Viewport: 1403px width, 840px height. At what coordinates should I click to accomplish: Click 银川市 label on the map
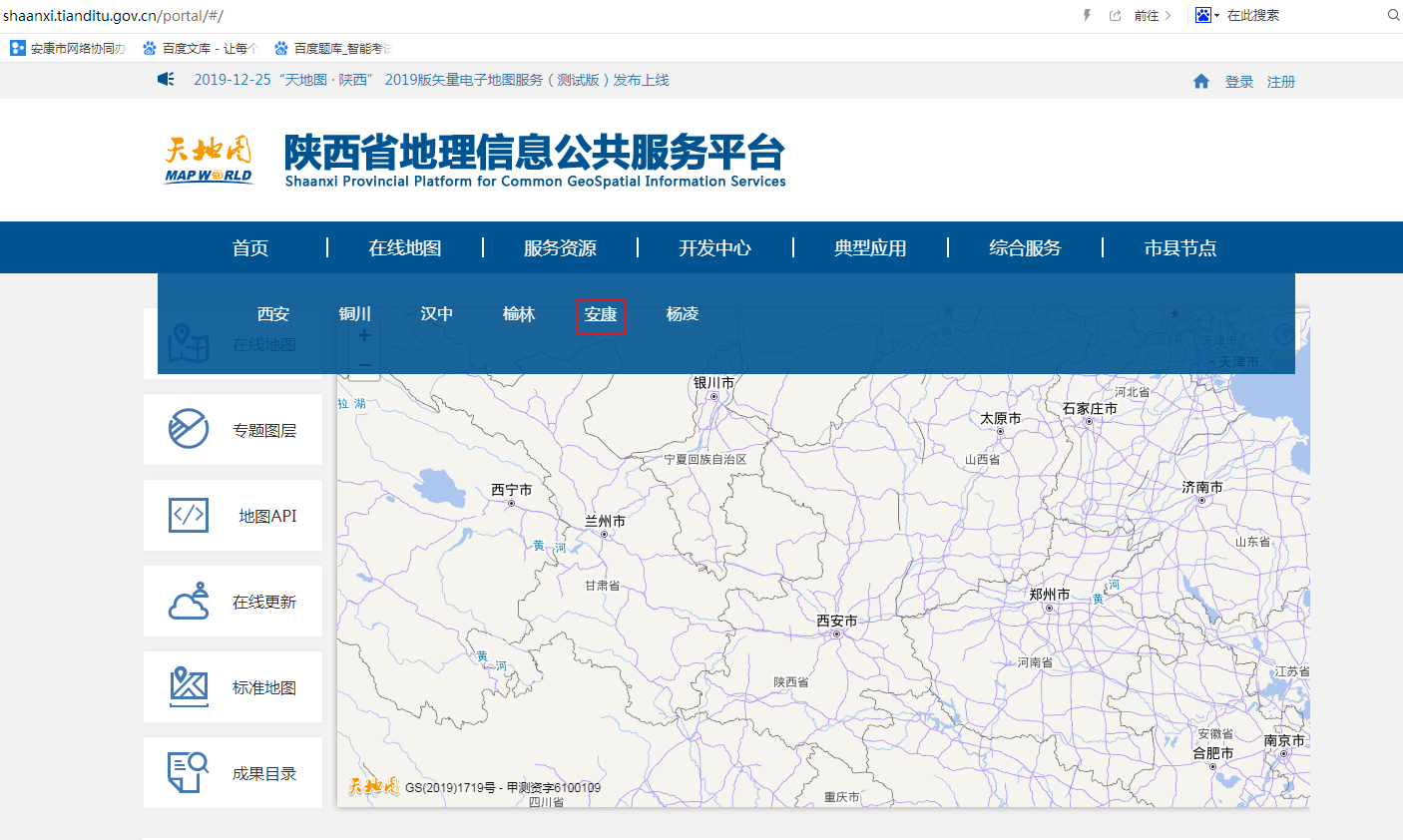click(x=713, y=382)
